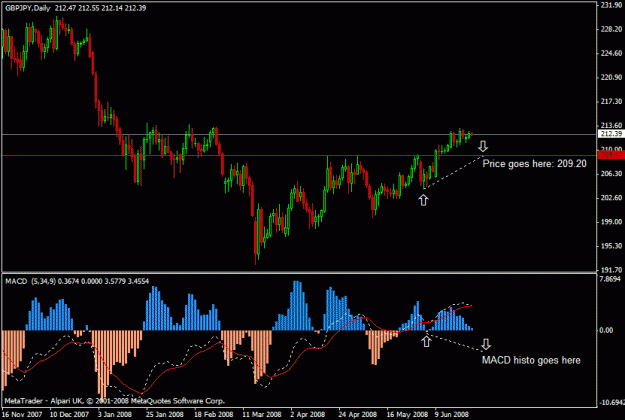This screenshot has height=420, width=625.
Task: Click the 213.60 price scale label
Action: [611, 126]
